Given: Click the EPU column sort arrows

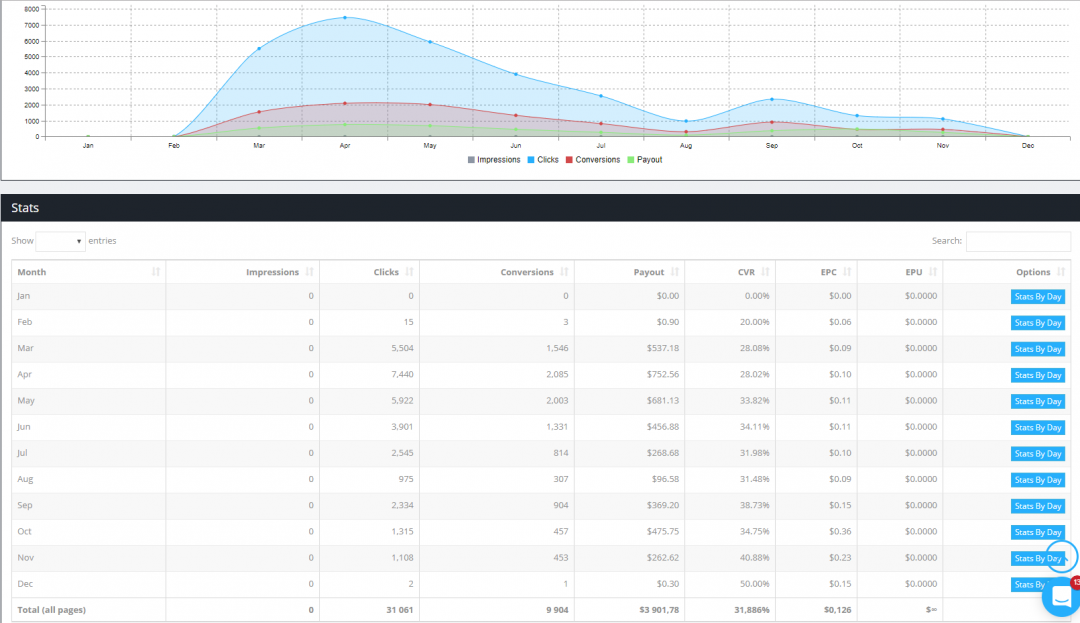Looking at the screenshot, I should [933, 272].
